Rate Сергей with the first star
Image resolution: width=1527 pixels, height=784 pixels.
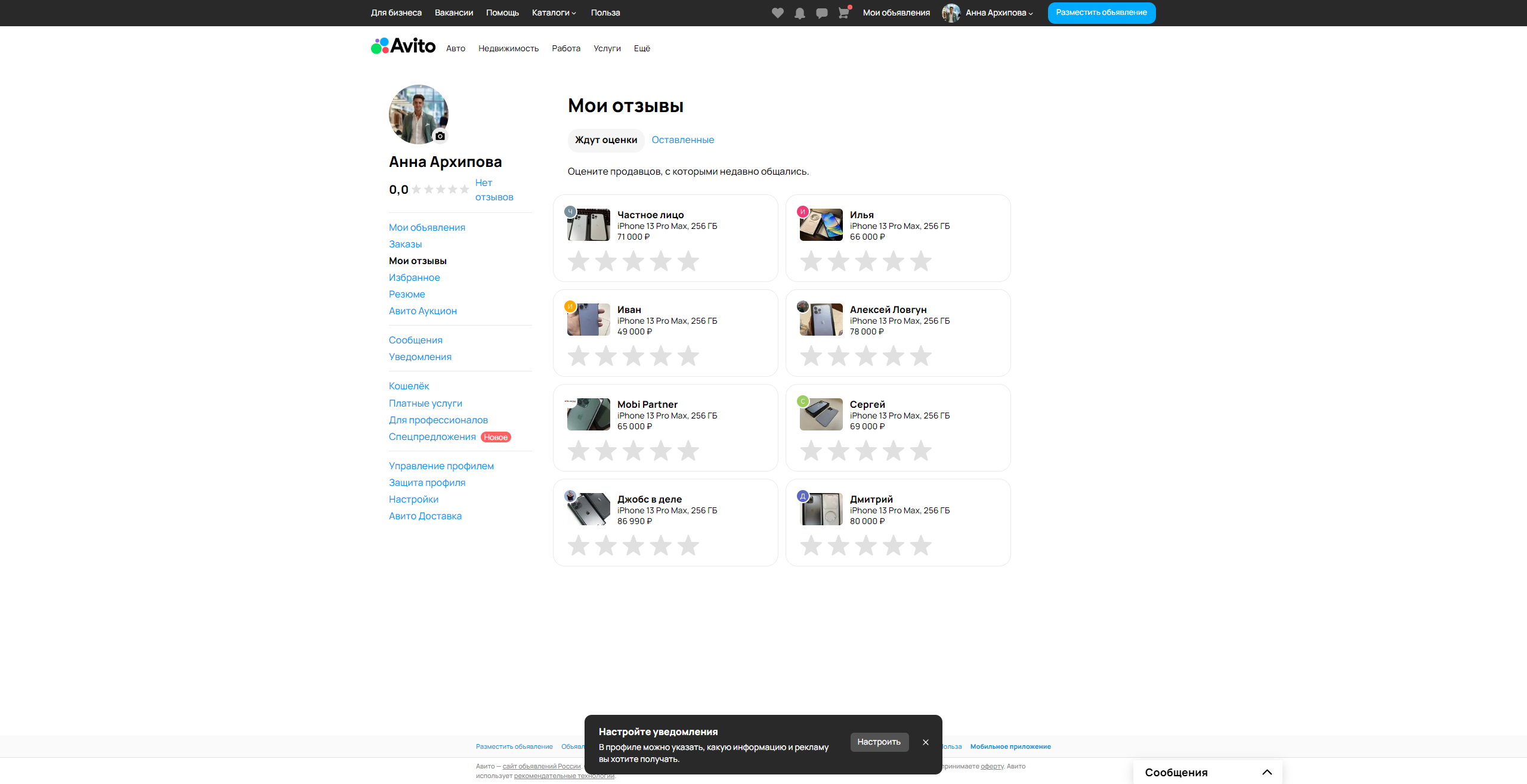811,451
